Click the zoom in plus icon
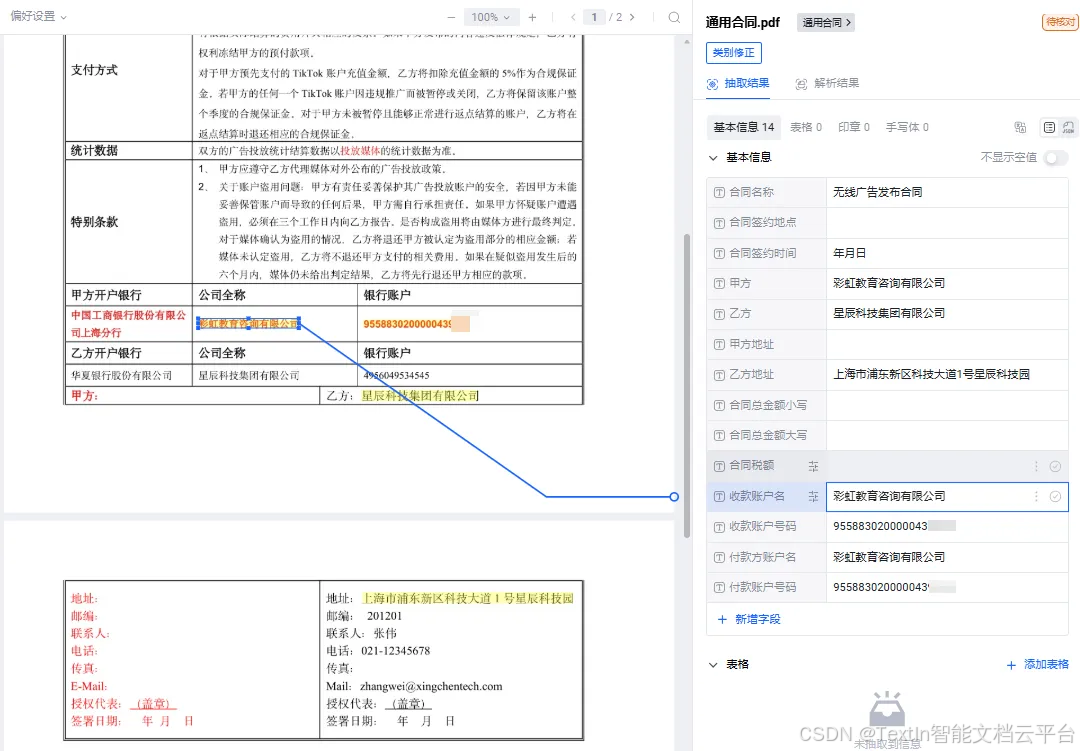This screenshot has height=751, width=1080. pos(532,17)
